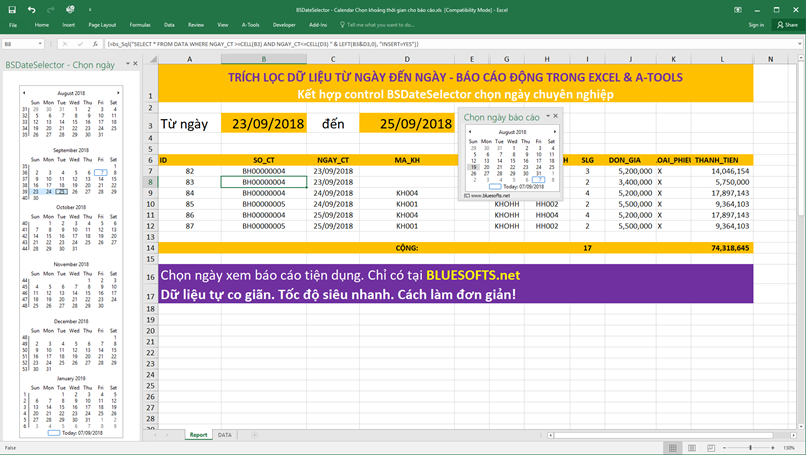Click the Redo arrow icon
This screenshot has height=455, width=806.
point(50,9)
